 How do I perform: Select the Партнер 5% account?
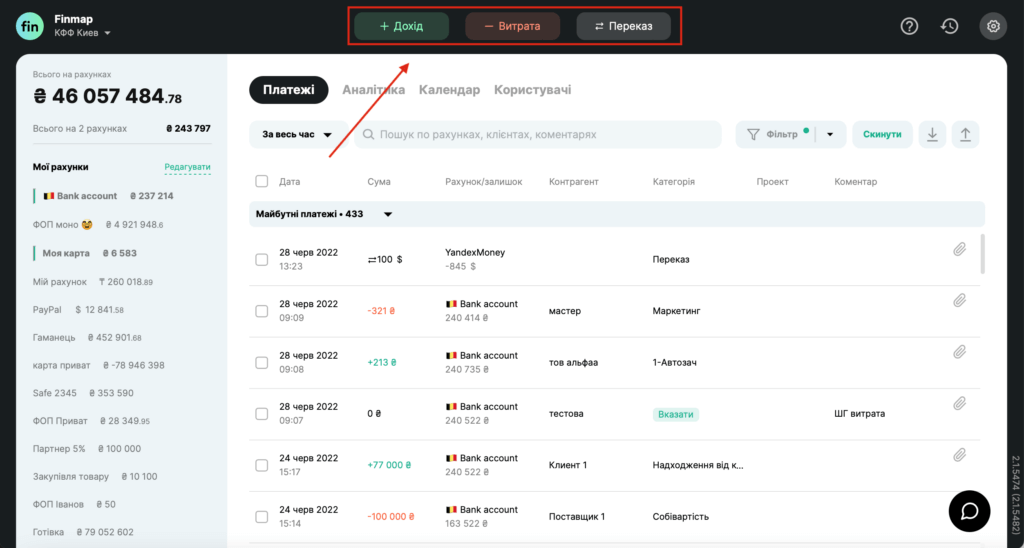pyautogui.click(x=87, y=449)
